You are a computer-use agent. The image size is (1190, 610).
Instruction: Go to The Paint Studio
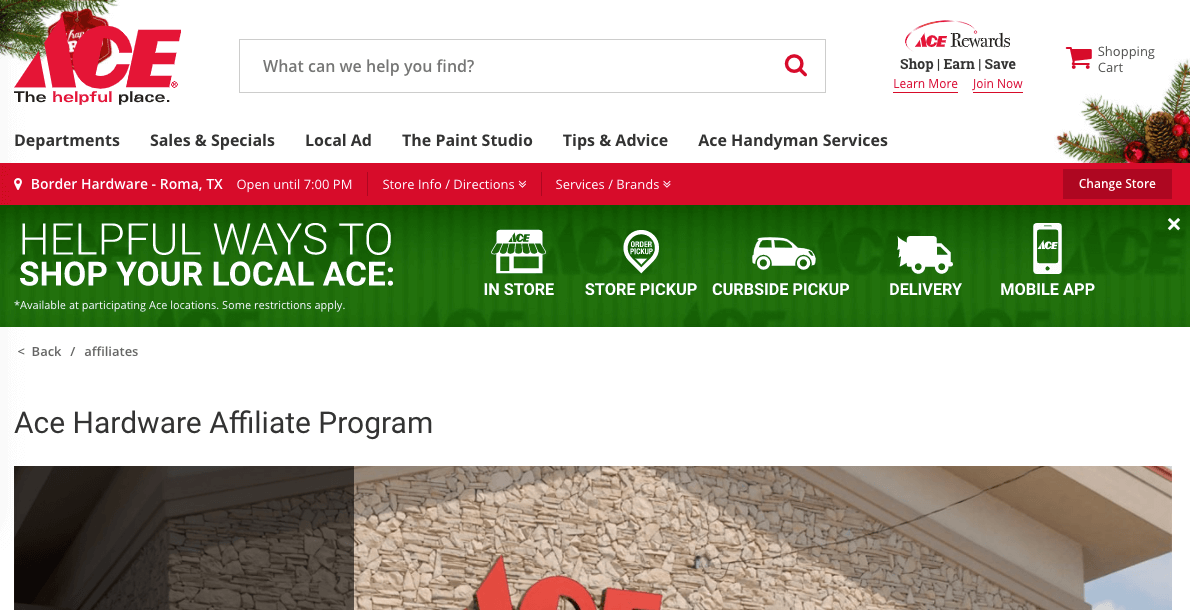(467, 140)
